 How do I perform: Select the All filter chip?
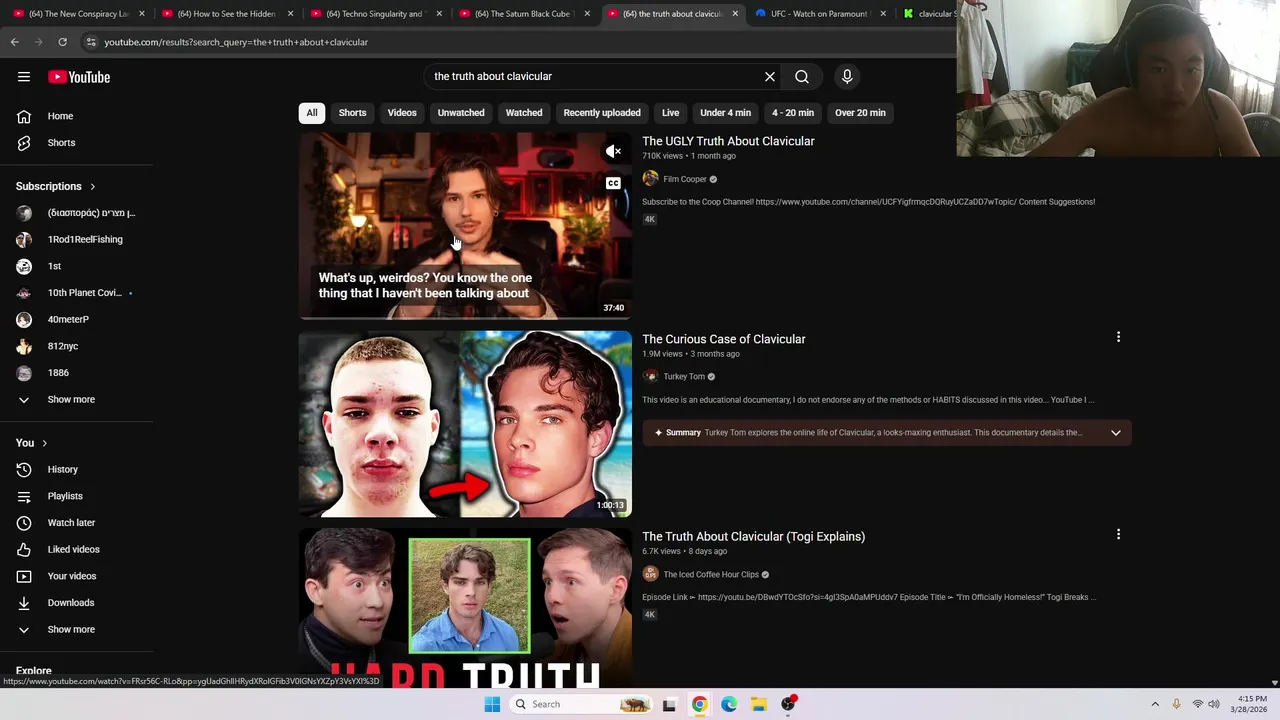(x=312, y=113)
